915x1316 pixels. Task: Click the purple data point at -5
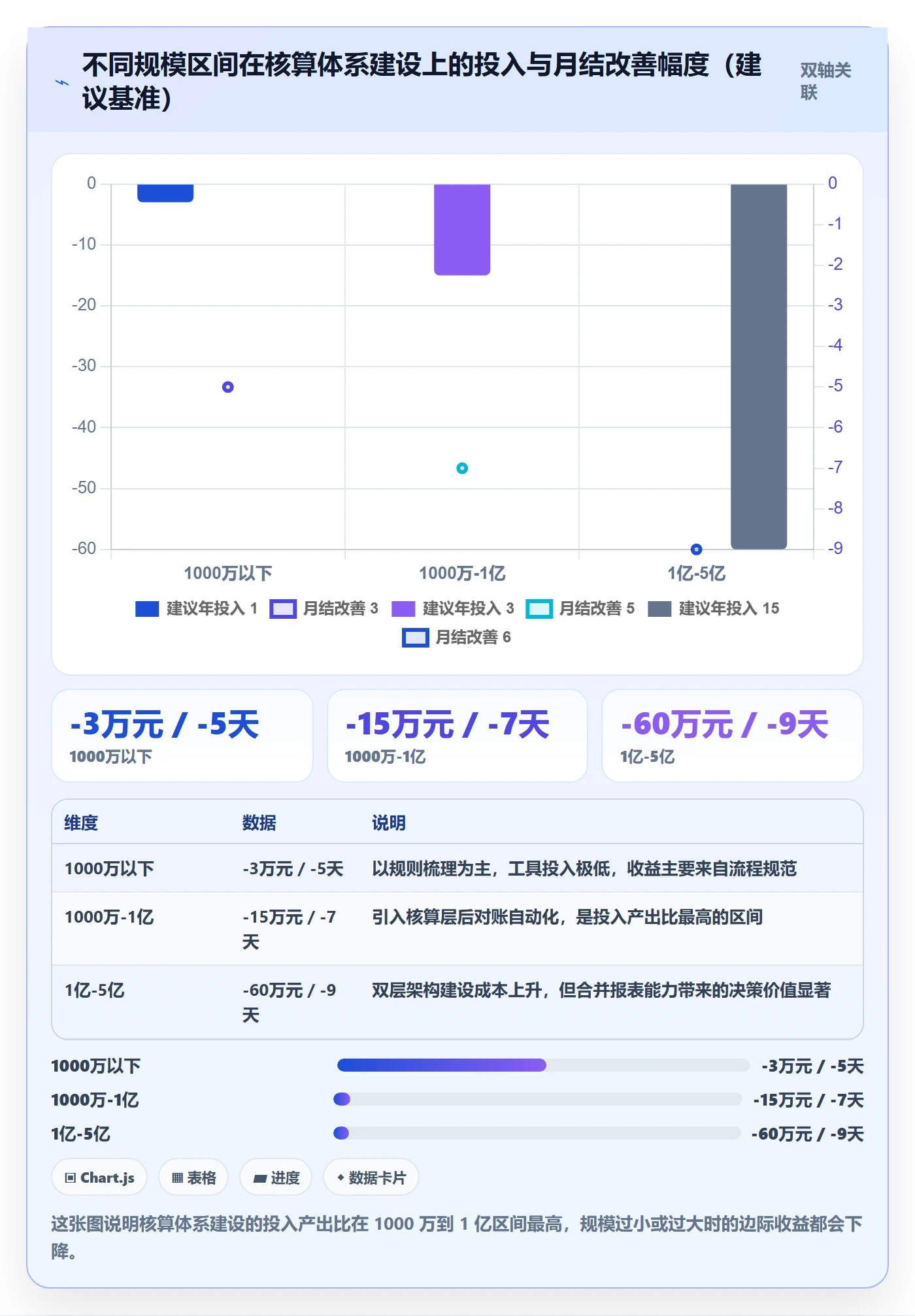(228, 387)
